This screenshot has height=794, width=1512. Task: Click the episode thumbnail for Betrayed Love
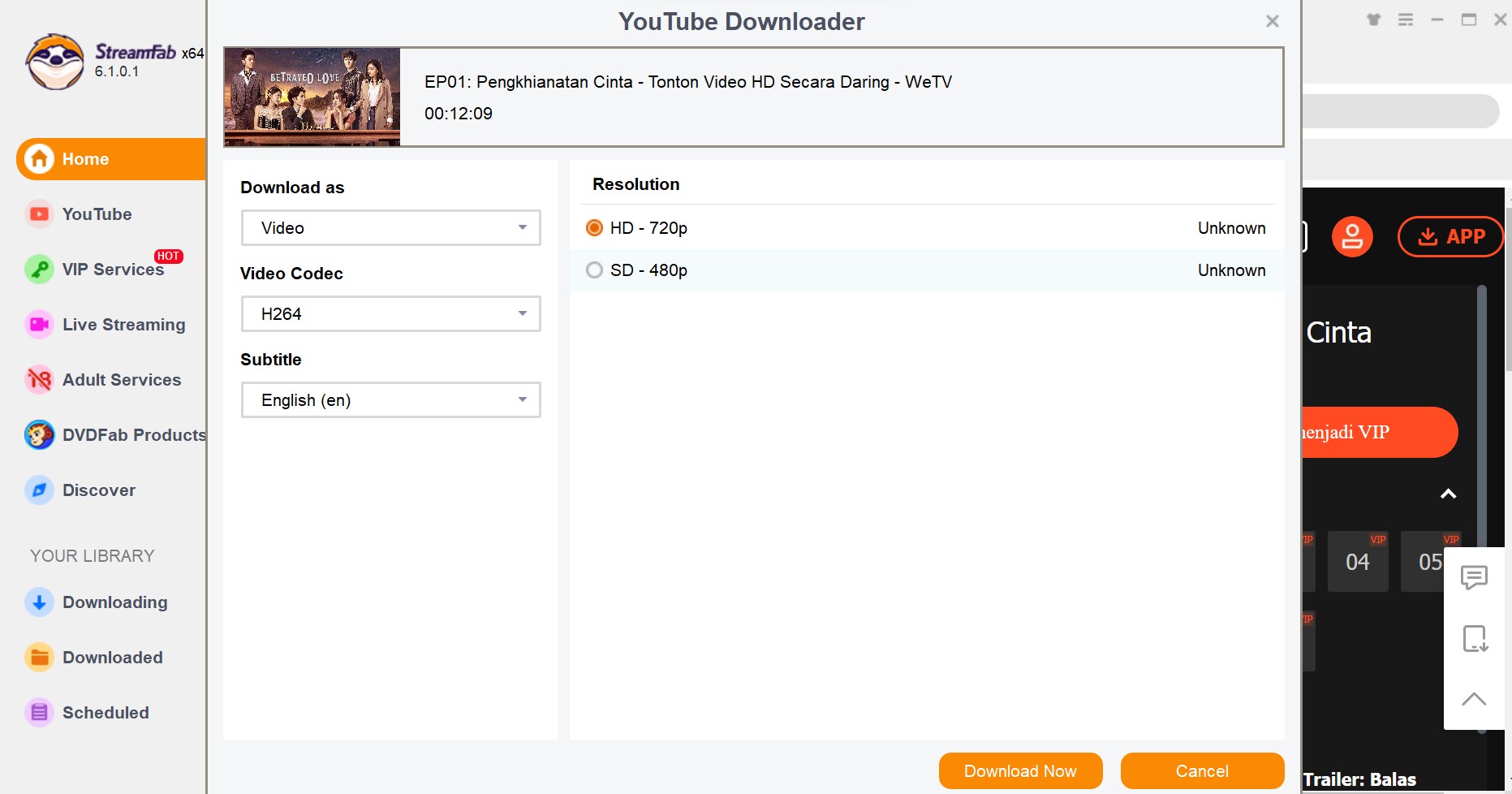click(x=312, y=97)
